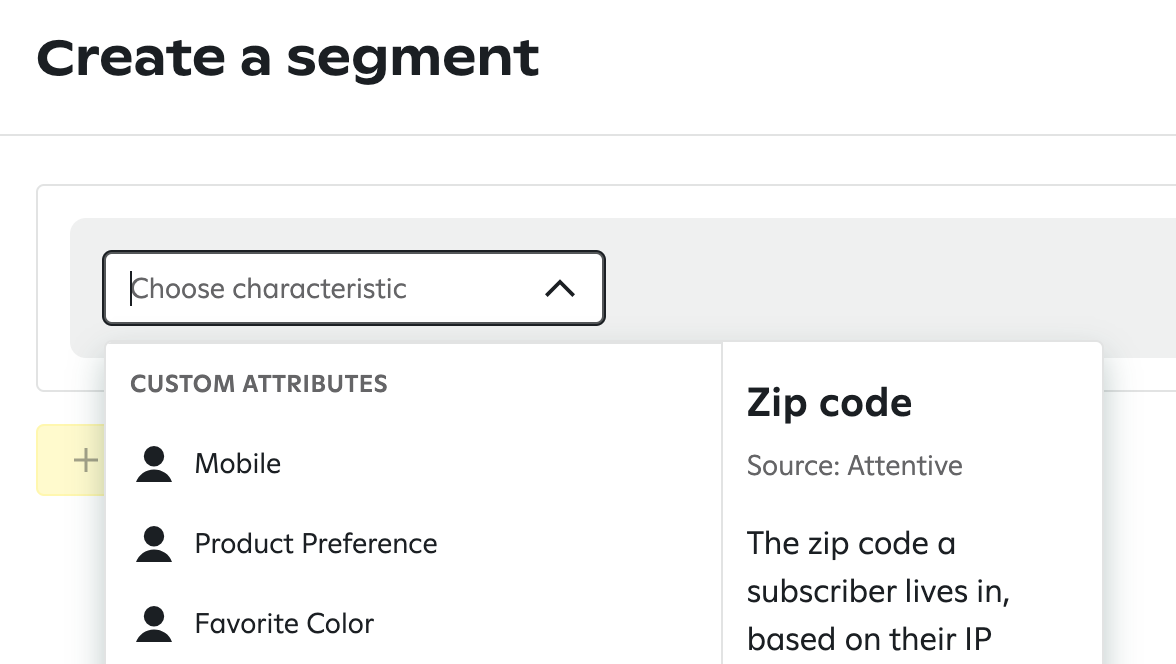
Task: Click the blank header area right of page title
Action: point(850,58)
